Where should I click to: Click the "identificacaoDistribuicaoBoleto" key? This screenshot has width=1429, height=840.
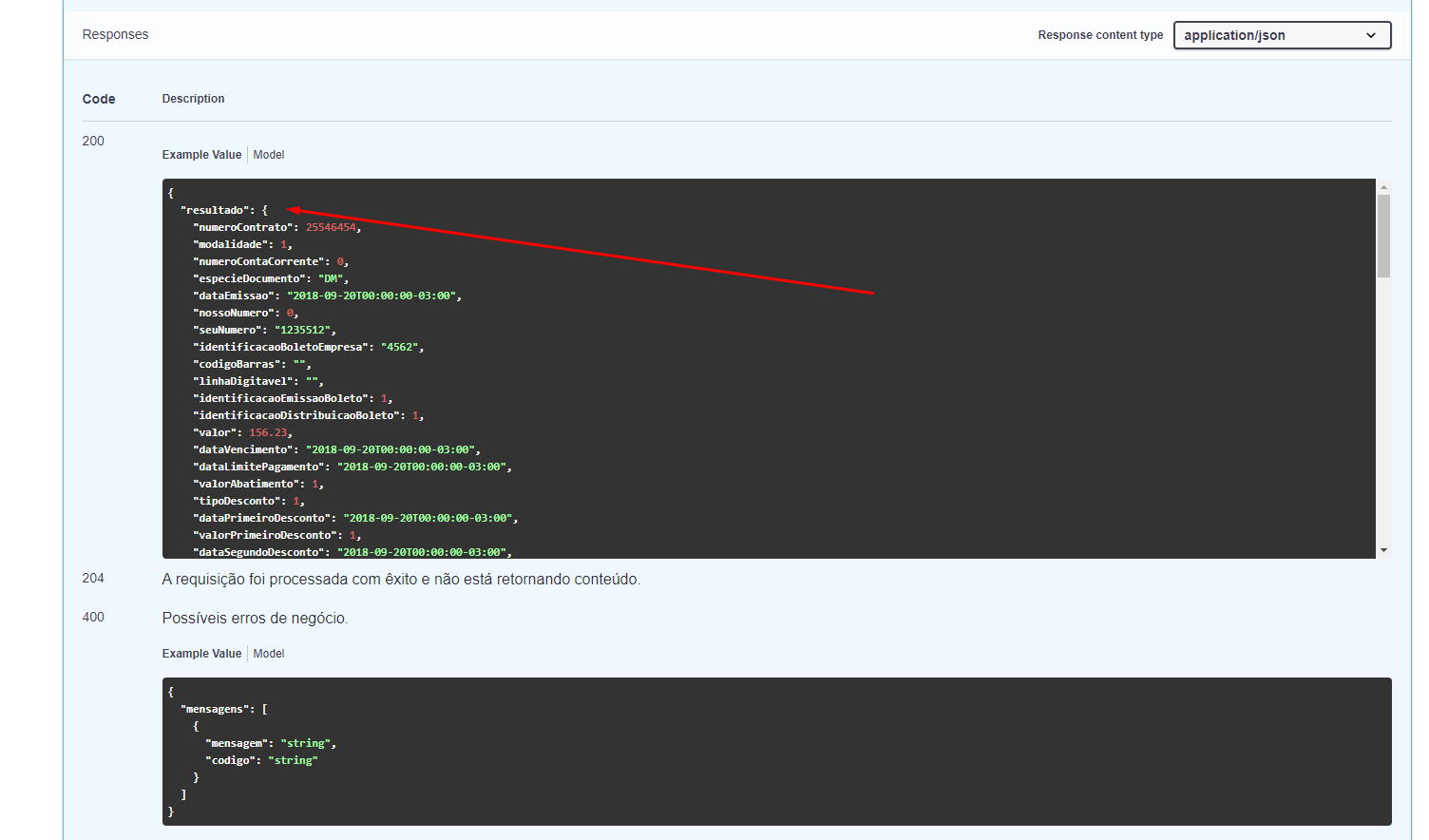(296, 415)
